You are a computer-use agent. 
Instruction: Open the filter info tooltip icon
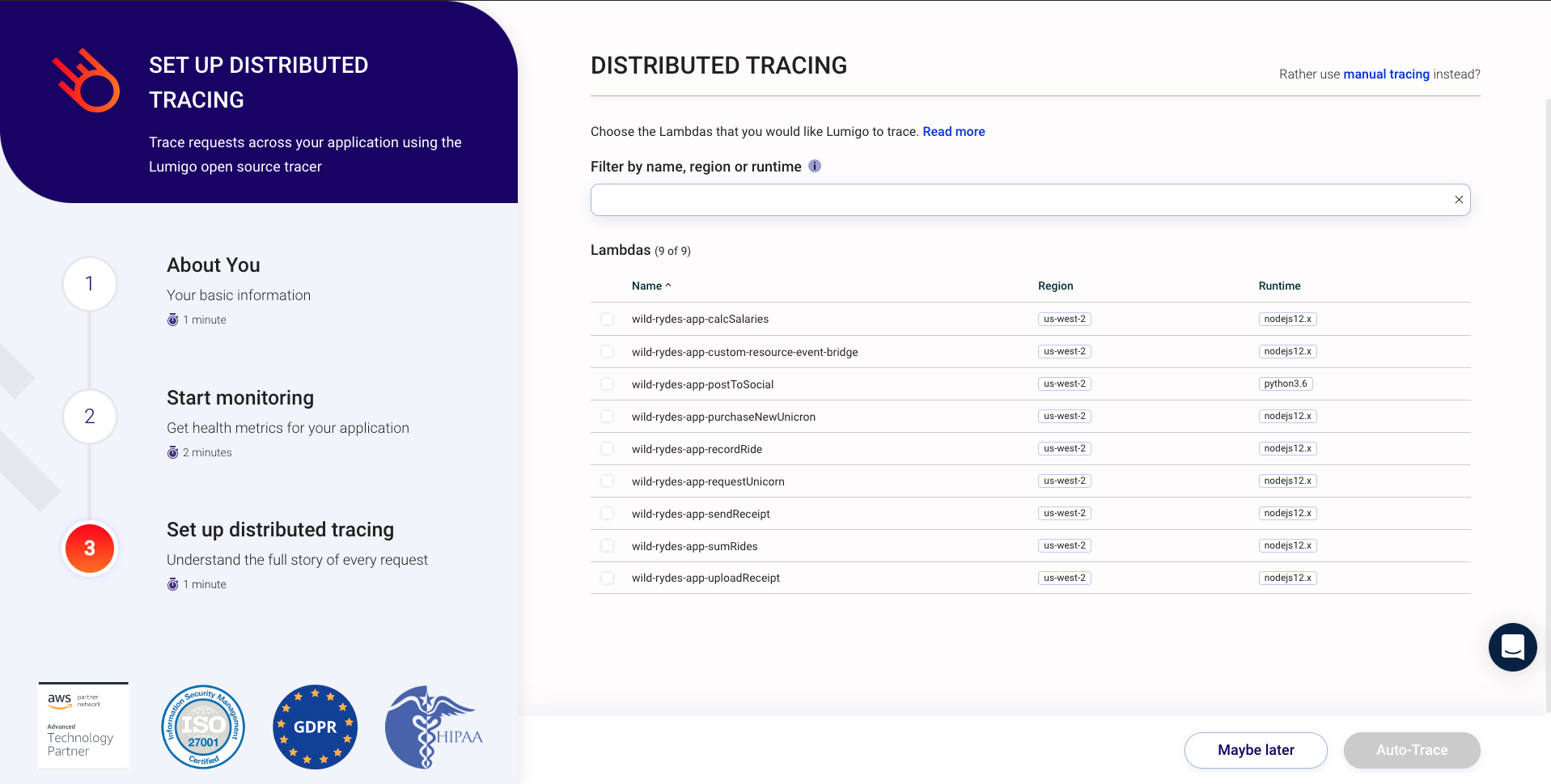(815, 166)
